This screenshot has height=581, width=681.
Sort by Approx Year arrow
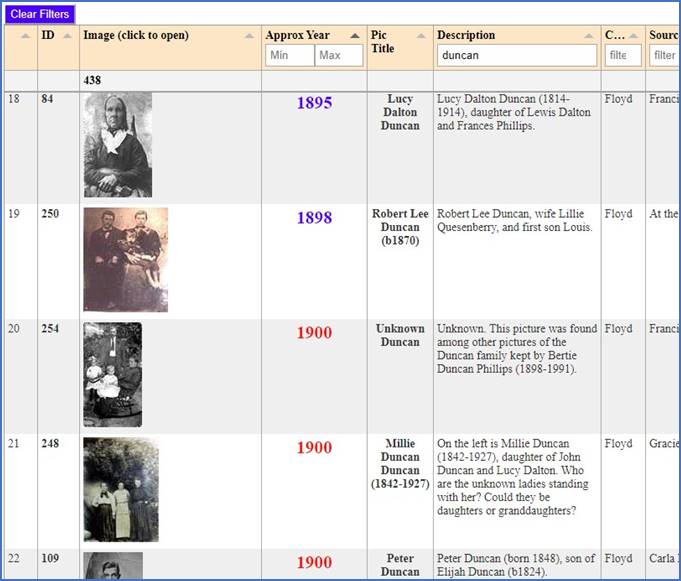(x=355, y=36)
